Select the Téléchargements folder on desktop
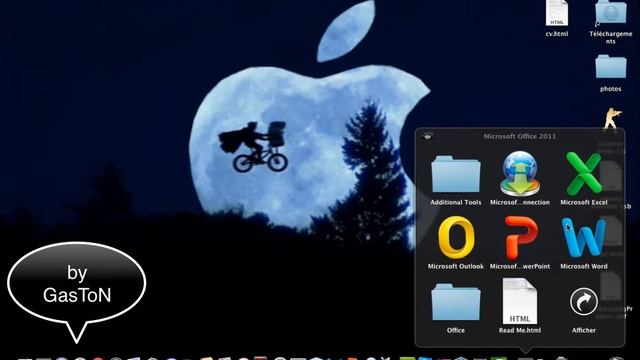This screenshot has height=360, width=640. click(611, 12)
